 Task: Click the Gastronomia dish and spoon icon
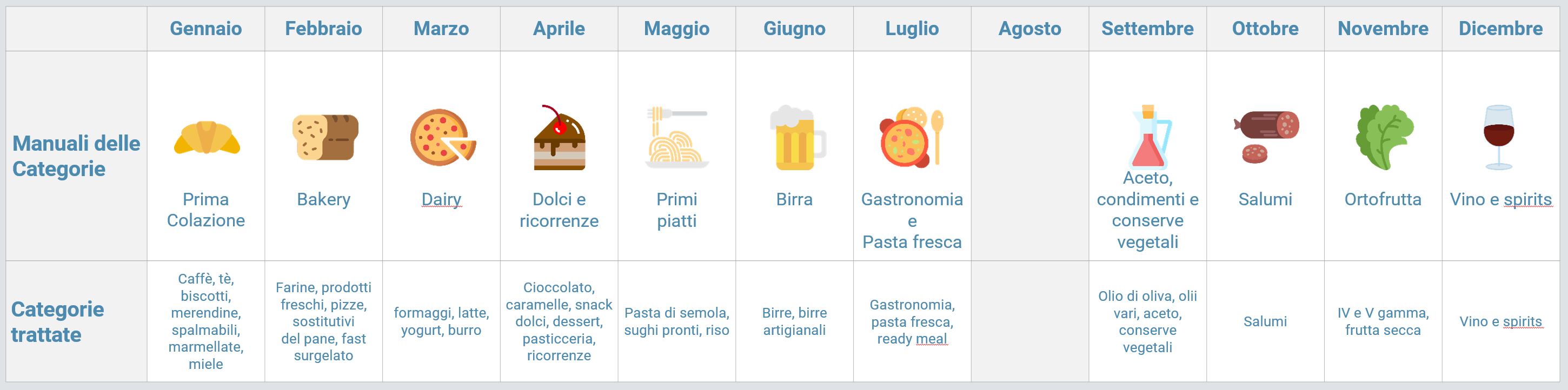[912, 138]
